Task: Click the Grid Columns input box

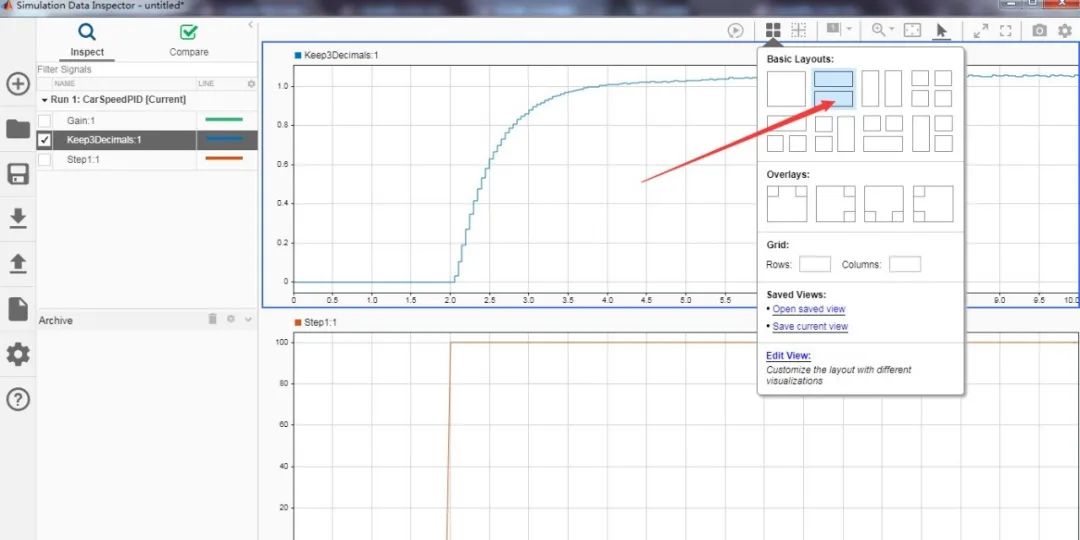Action: (x=905, y=264)
